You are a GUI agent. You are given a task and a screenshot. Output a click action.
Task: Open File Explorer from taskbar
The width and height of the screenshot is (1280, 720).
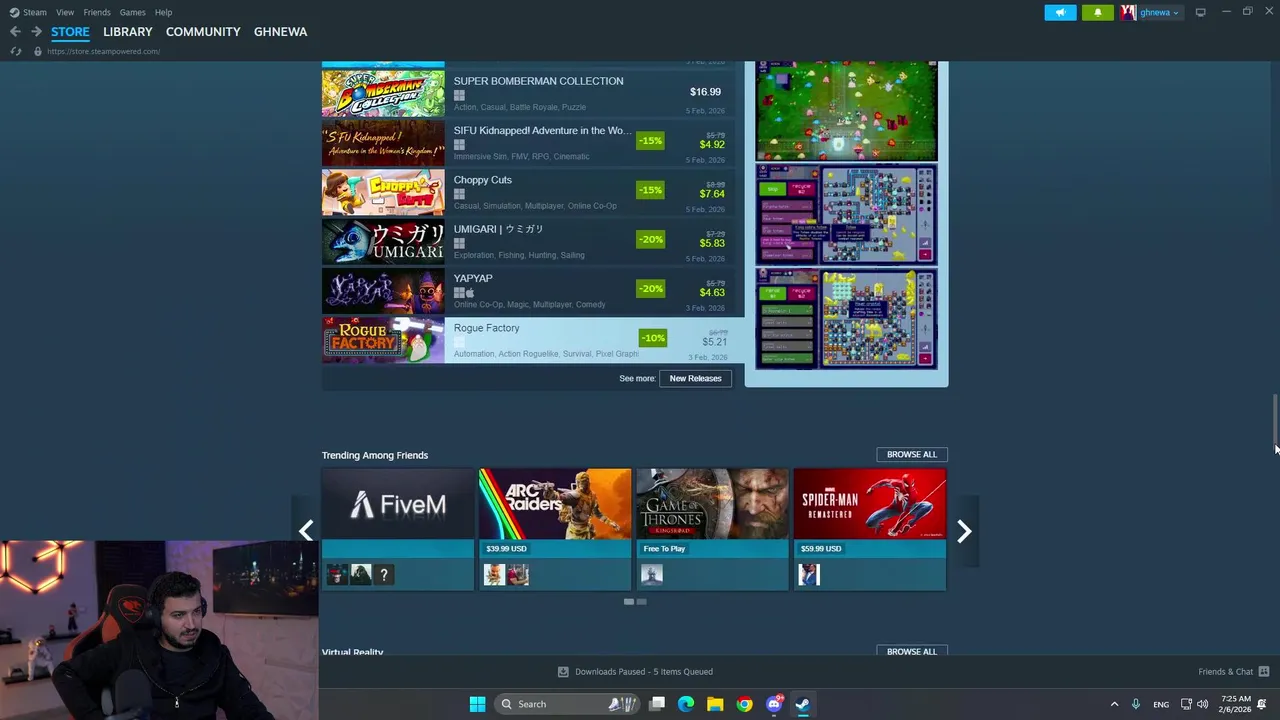tap(715, 704)
